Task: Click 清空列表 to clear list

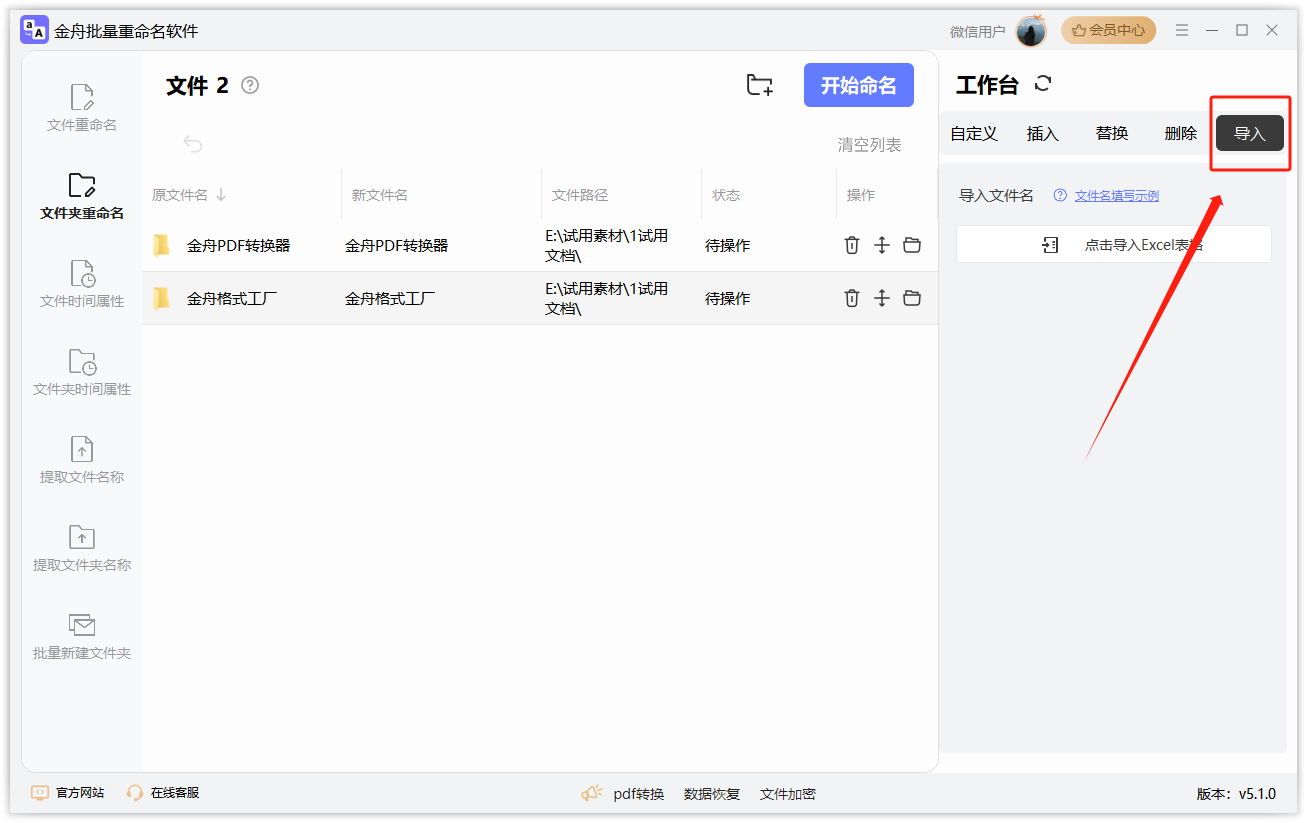Action: tap(870, 145)
